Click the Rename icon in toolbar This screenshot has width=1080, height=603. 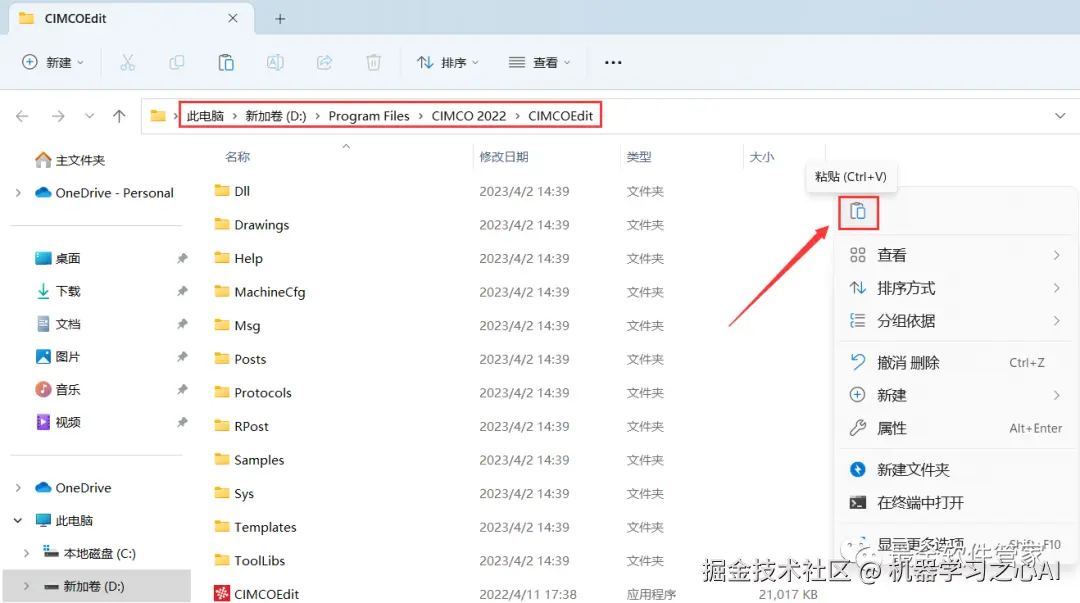coord(275,63)
